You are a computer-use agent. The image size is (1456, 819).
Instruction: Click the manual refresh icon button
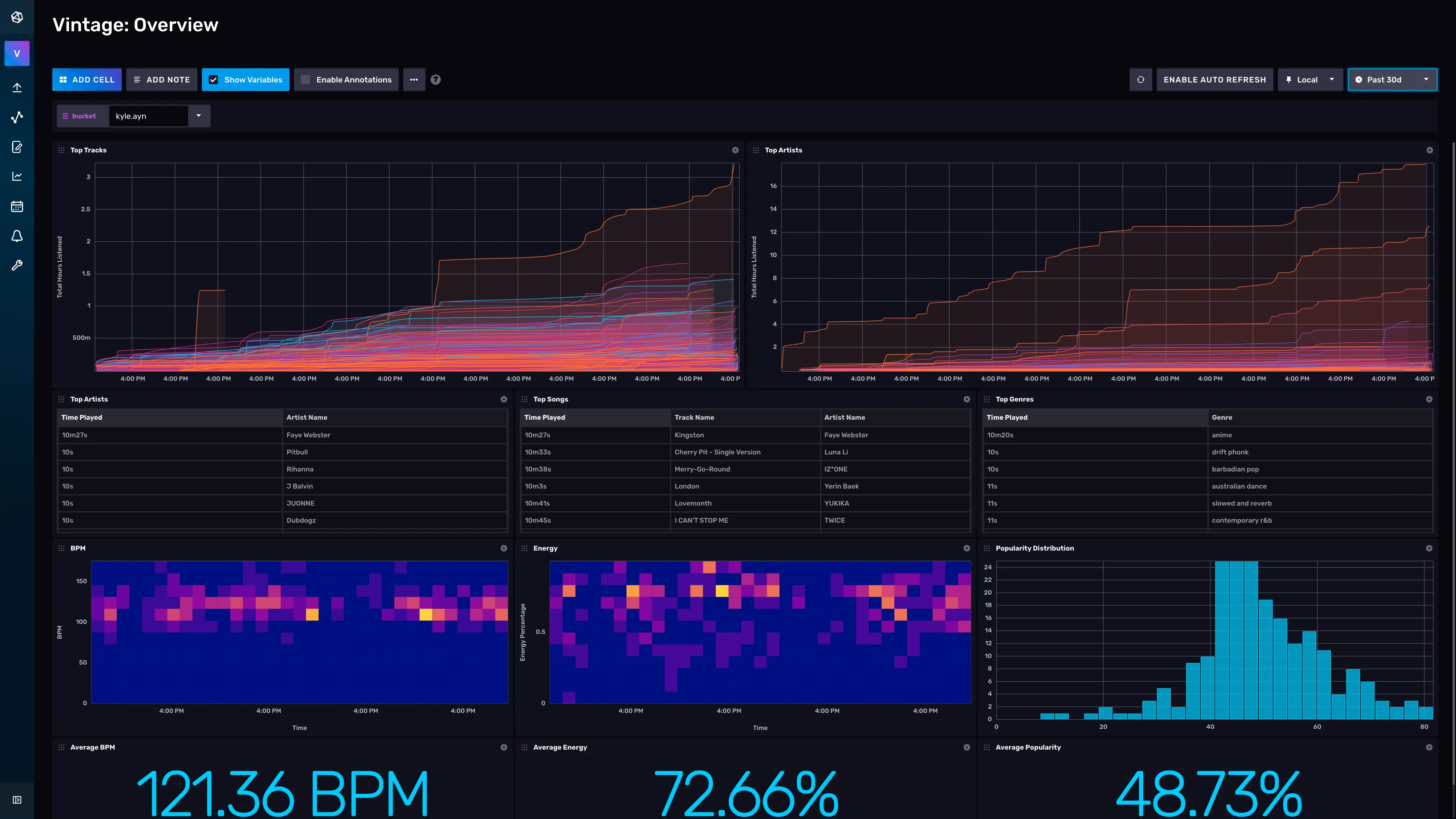1141,80
